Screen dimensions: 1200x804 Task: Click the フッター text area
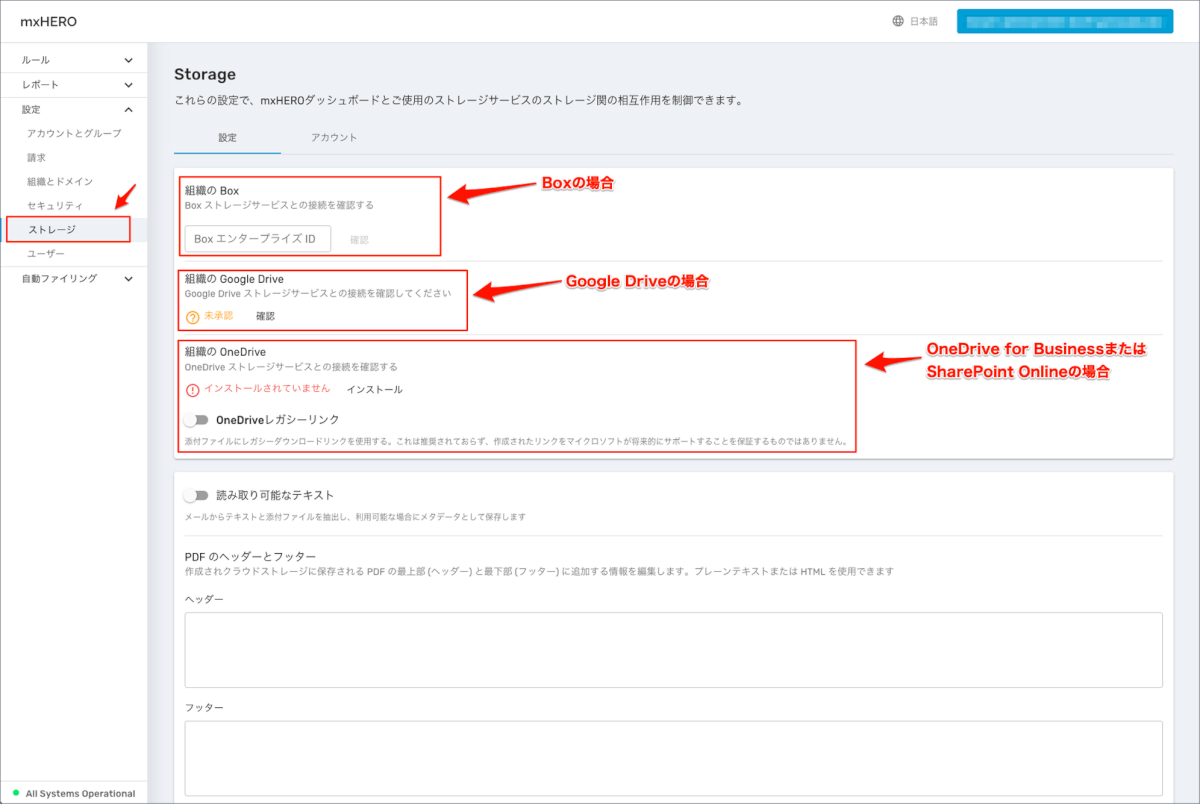click(x=673, y=757)
